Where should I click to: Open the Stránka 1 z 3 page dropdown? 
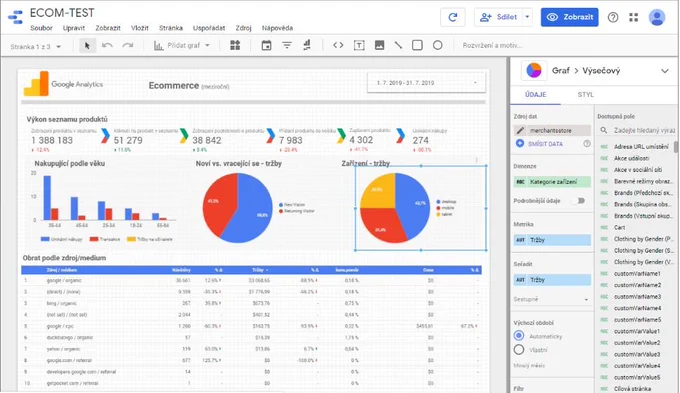pyautogui.click(x=36, y=46)
